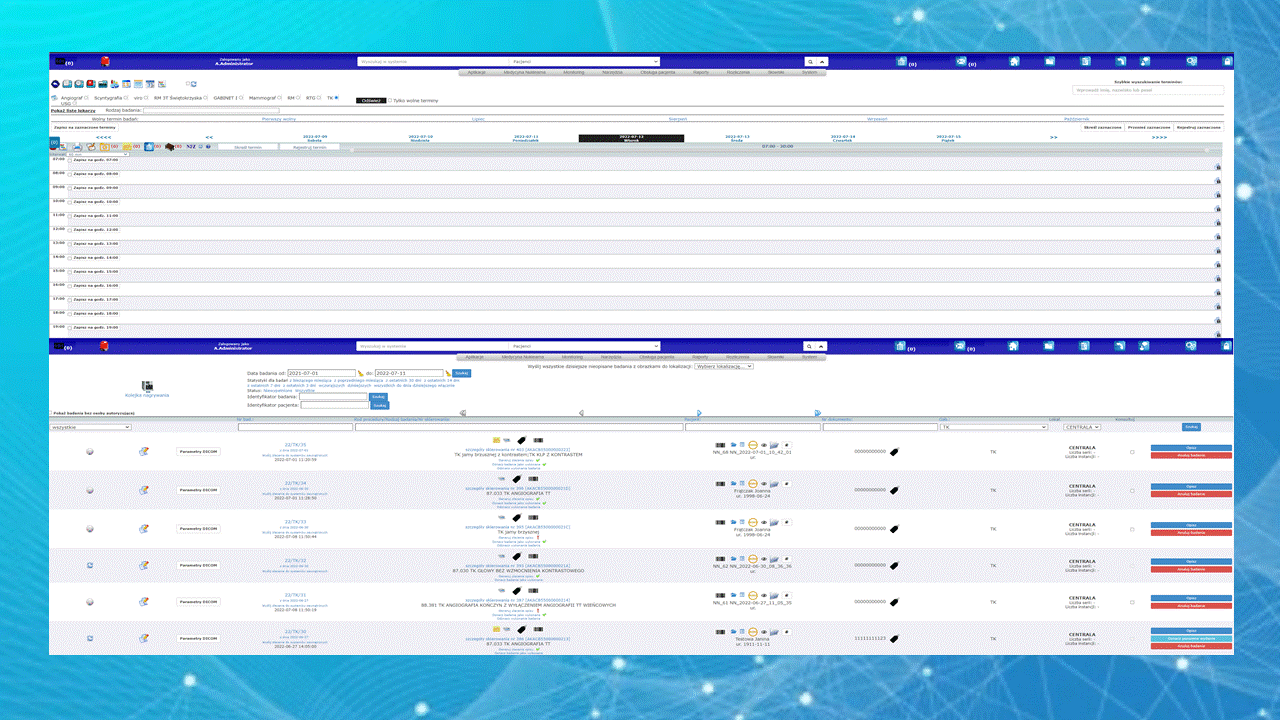The height and width of the screenshot is (720, 1280).
Task: Click the Odśwież button
Action: pos(369,100)
